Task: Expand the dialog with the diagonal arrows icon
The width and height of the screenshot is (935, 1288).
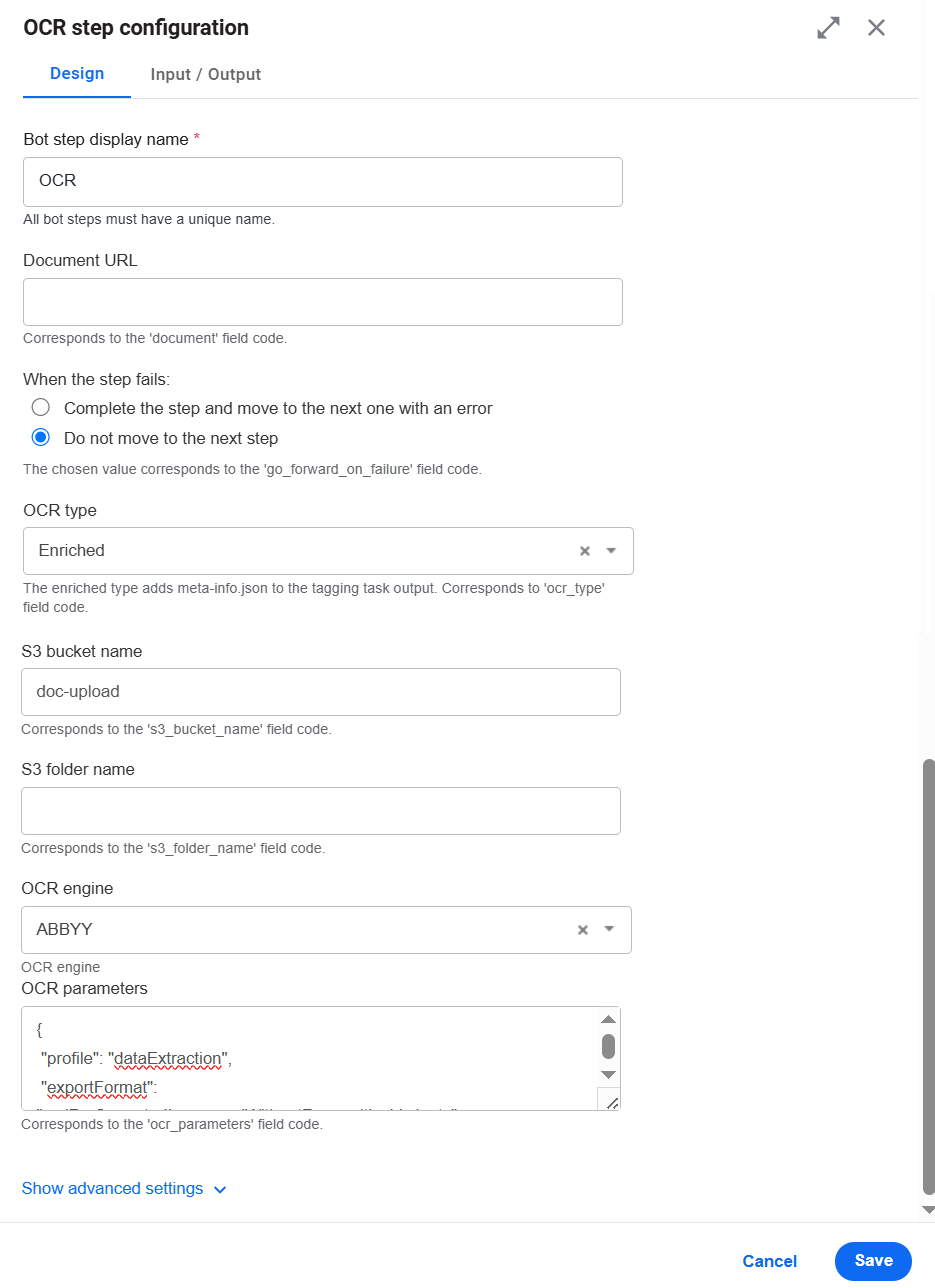Action: click(828, 28)
